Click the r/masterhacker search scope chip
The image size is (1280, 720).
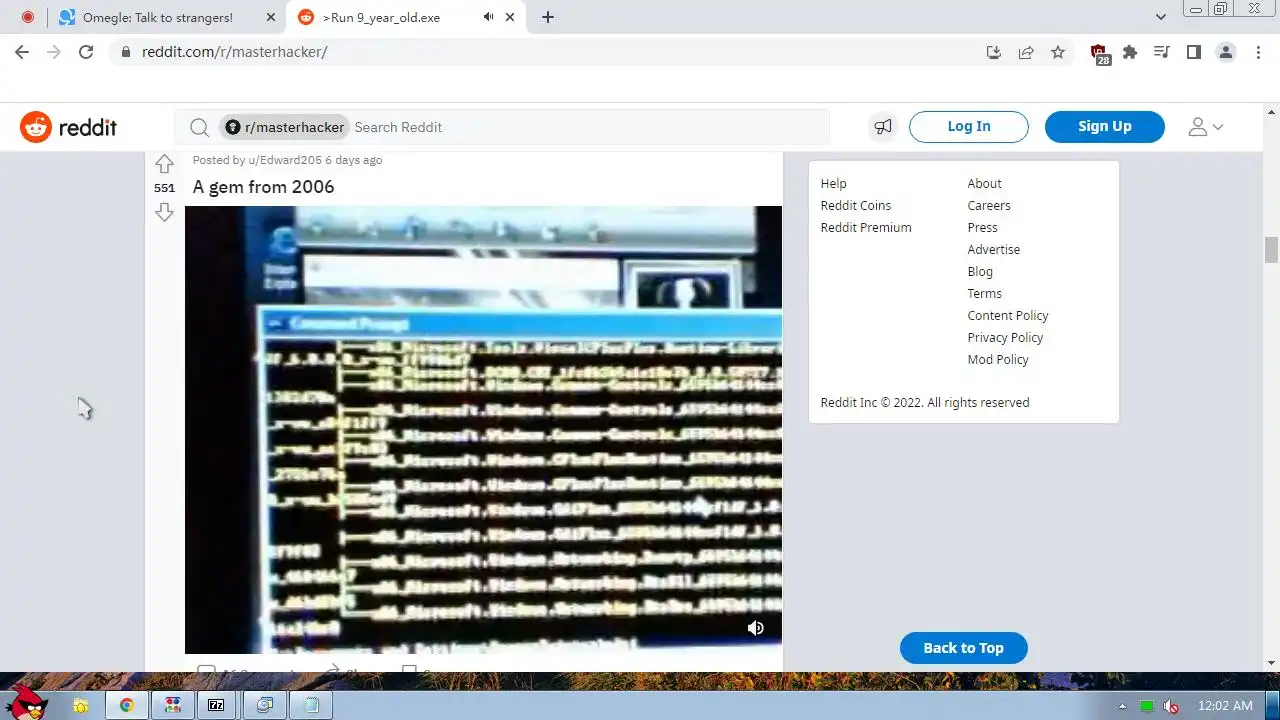coord(285,127)
